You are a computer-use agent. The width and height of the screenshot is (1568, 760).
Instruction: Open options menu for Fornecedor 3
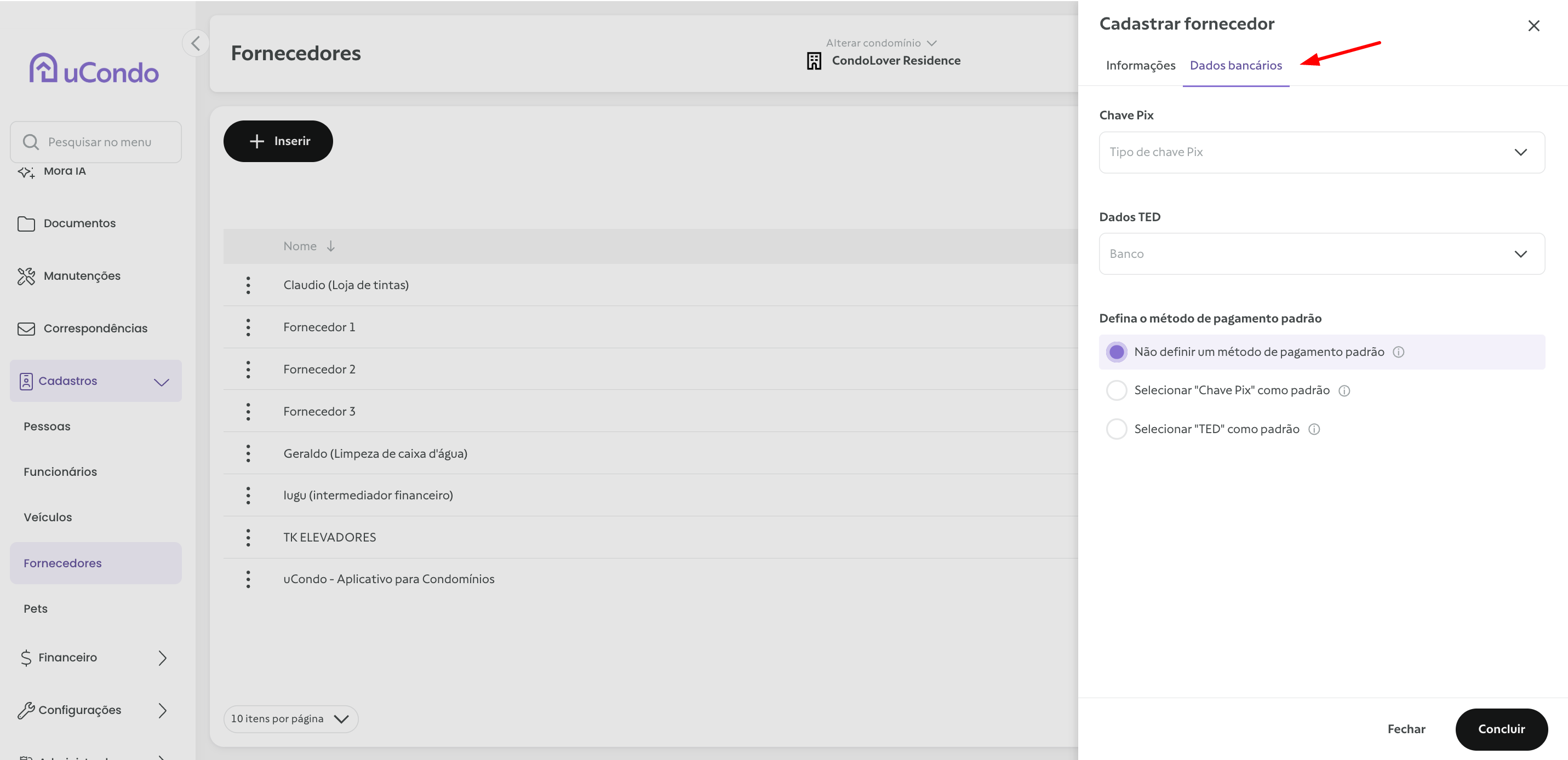point(248,411)
